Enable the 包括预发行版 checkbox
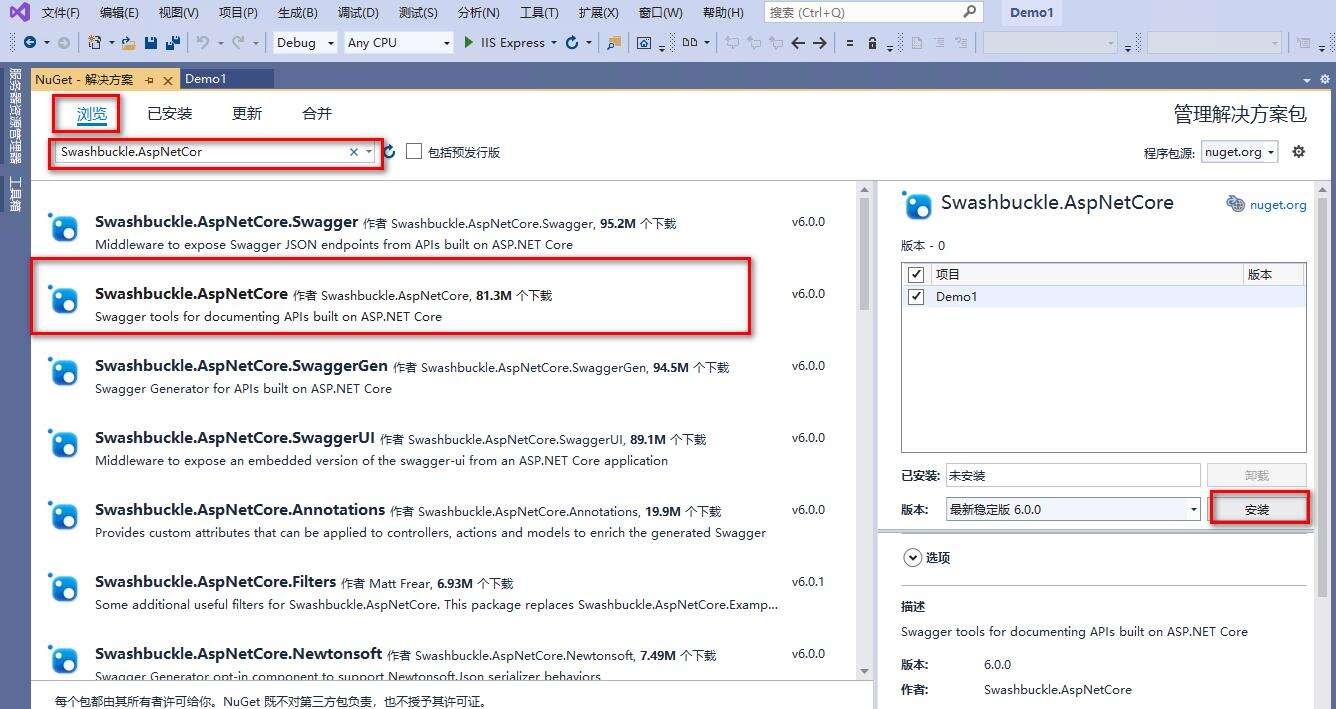This screenshot has height=709, width=1336. 414,152
